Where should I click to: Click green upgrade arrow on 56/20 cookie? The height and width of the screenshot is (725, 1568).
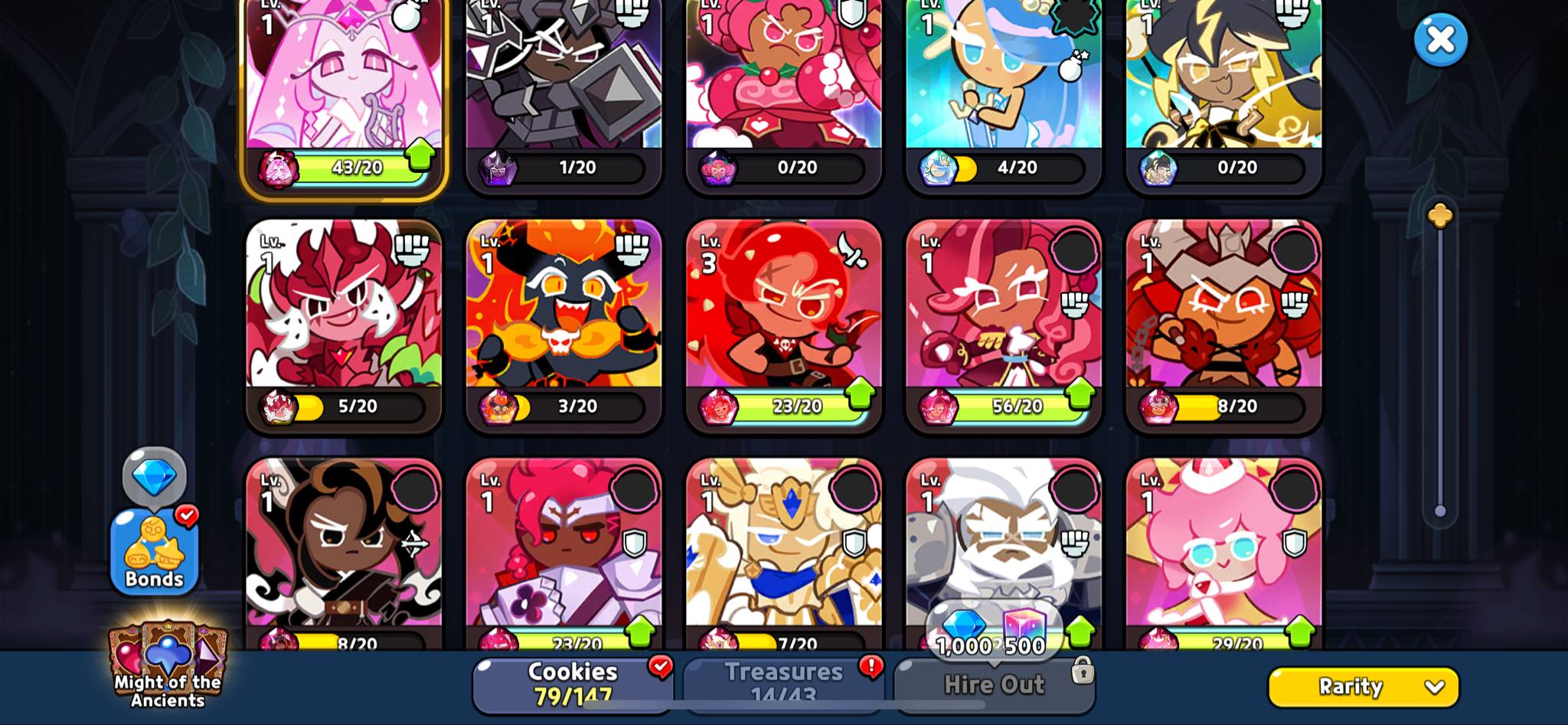point(1080,394)
